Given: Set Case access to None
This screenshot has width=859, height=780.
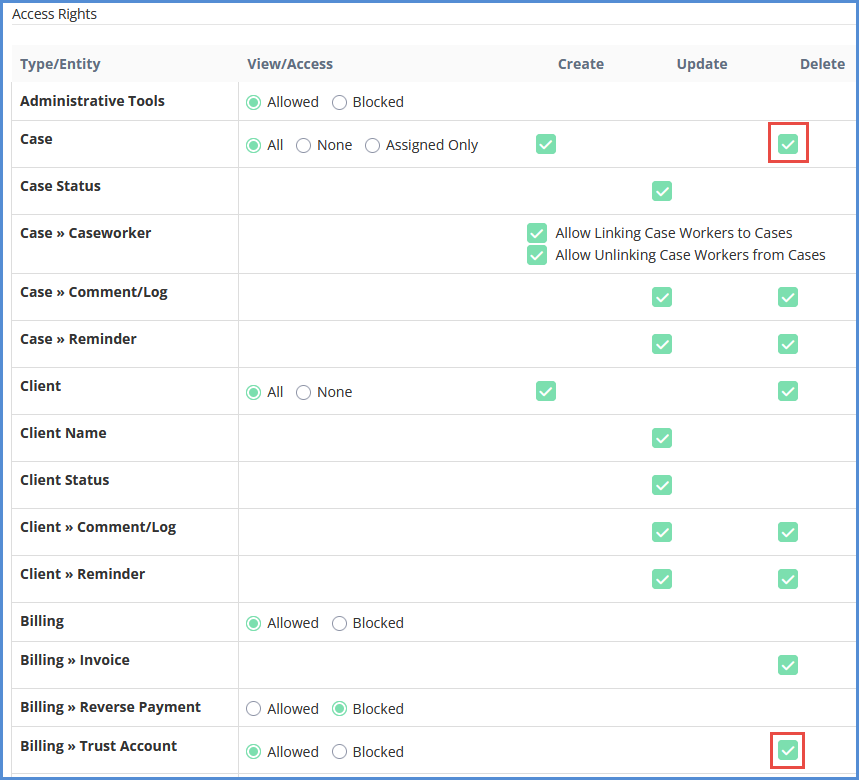Looking at the screenshot, I should (x=304, y=145).
